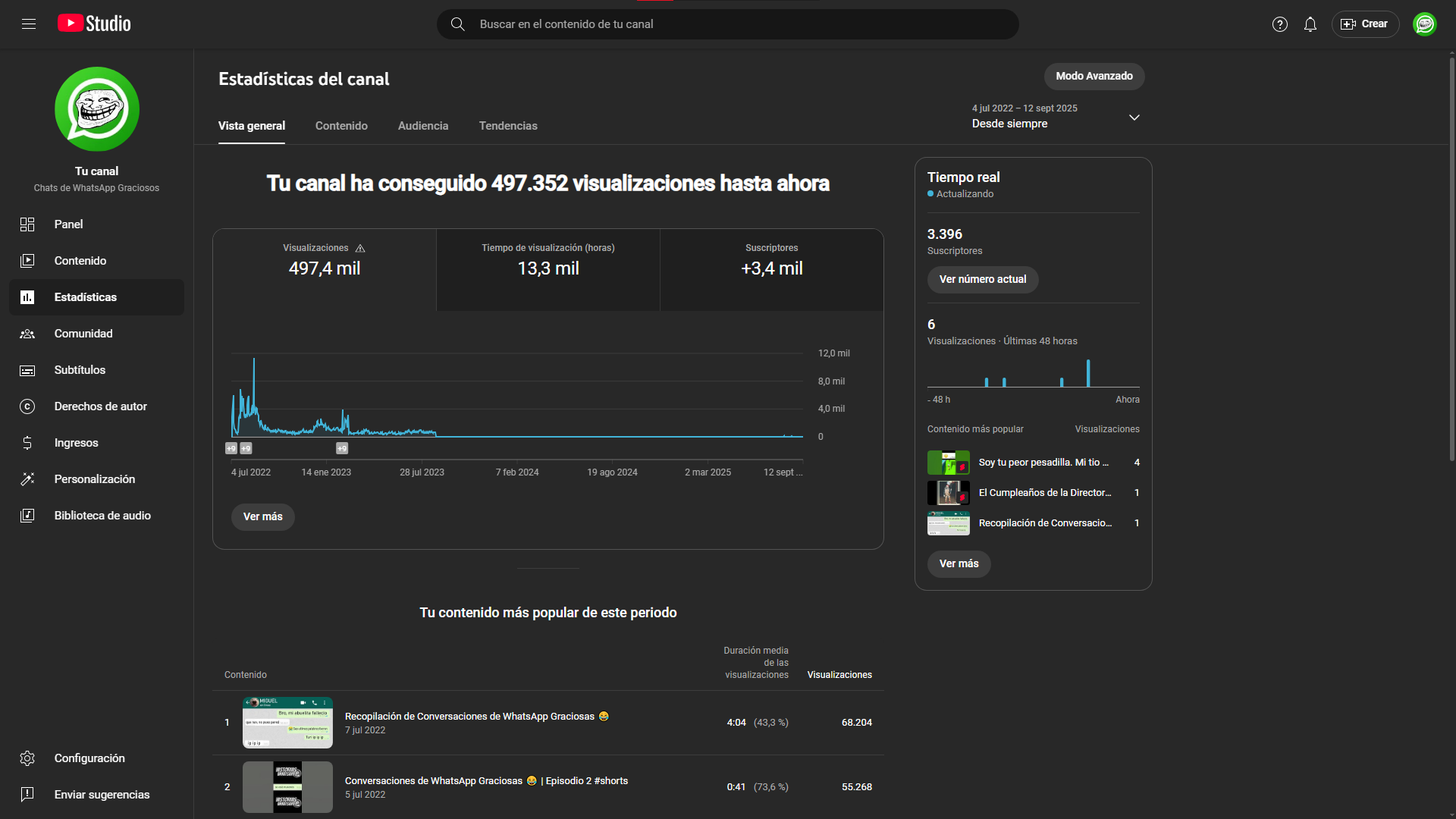1456x819 pixels.
Task: Click the warning triangle next to Visualizaciones
Action: (360, 249)
